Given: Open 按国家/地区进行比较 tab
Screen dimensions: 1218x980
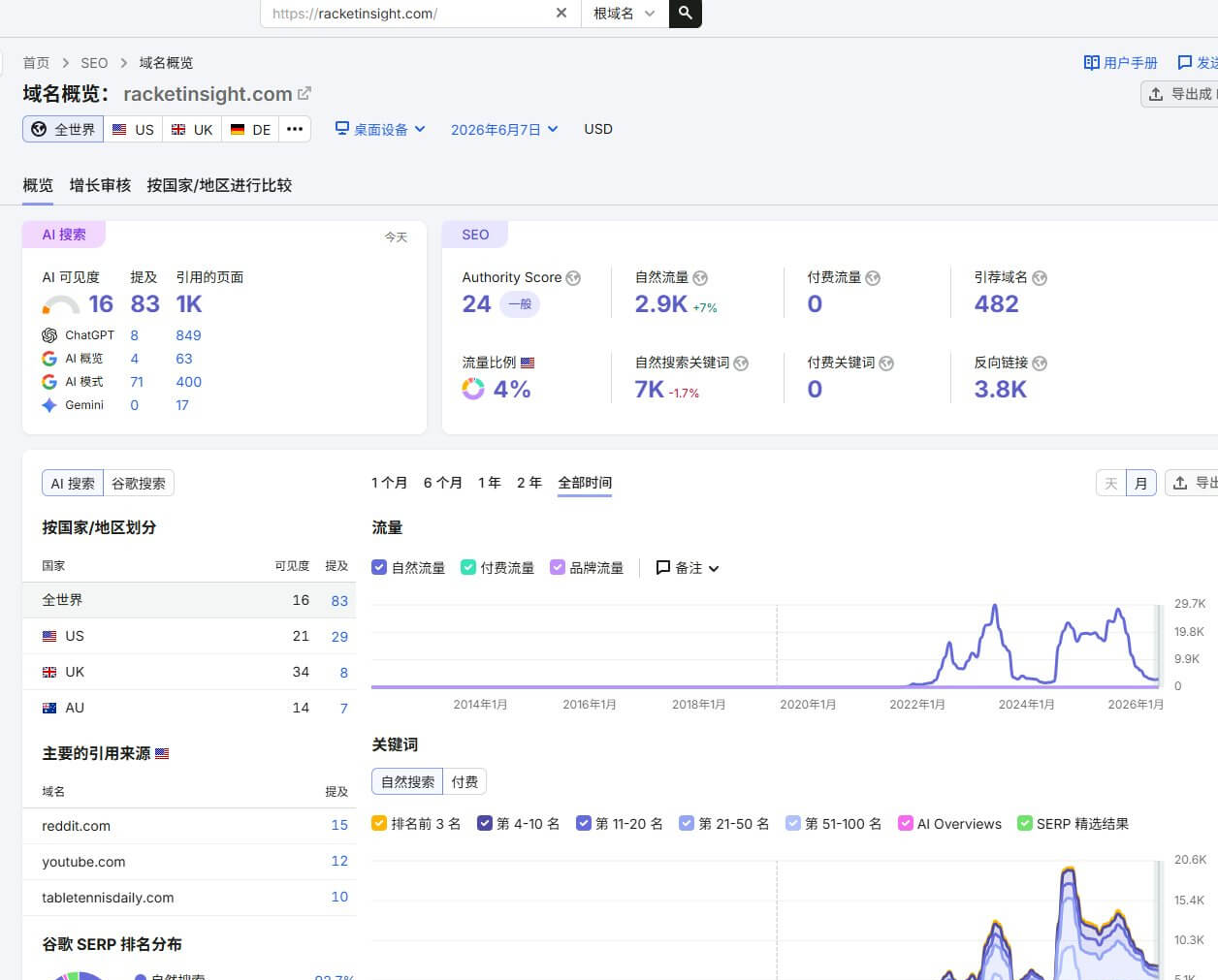Looking at the screenshot, I should click(219, 185).
